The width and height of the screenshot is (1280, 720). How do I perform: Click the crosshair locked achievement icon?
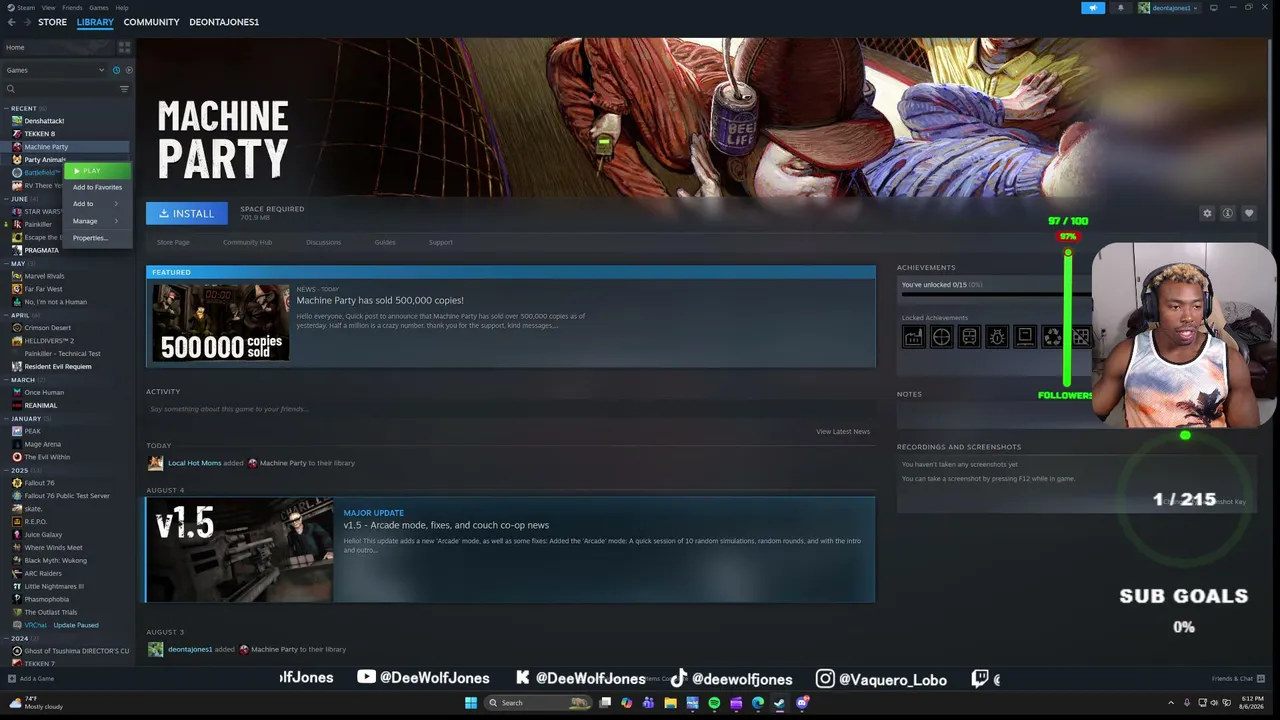click(941, 337)
